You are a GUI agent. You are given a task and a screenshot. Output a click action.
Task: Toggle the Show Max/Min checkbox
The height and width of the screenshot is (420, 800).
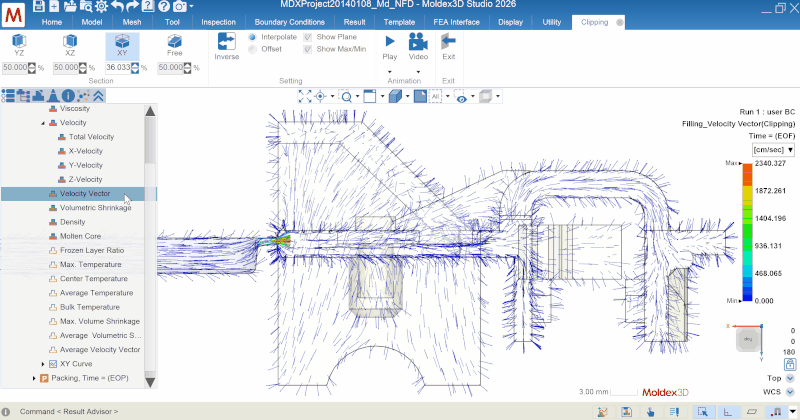308,49
